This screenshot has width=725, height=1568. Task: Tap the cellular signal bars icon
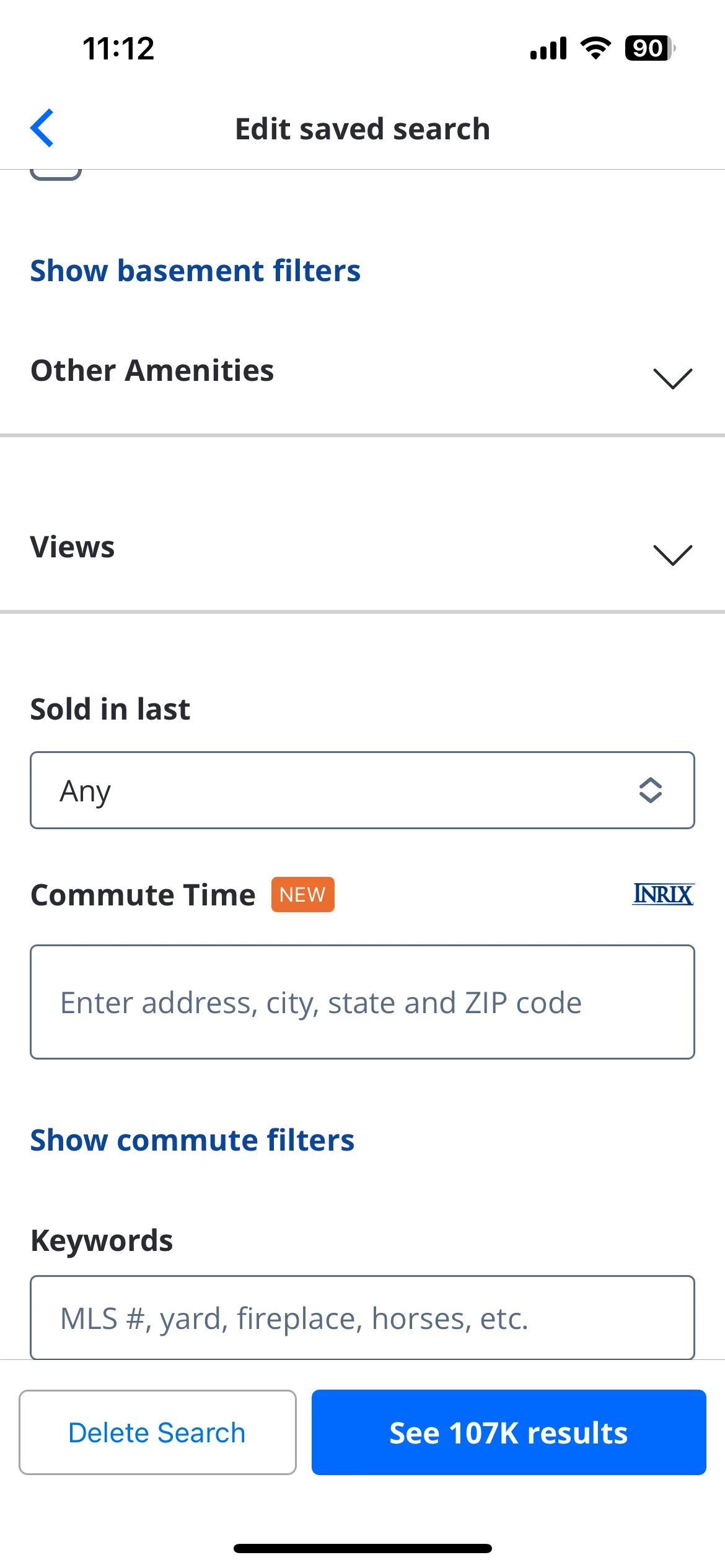pos(548,48)
